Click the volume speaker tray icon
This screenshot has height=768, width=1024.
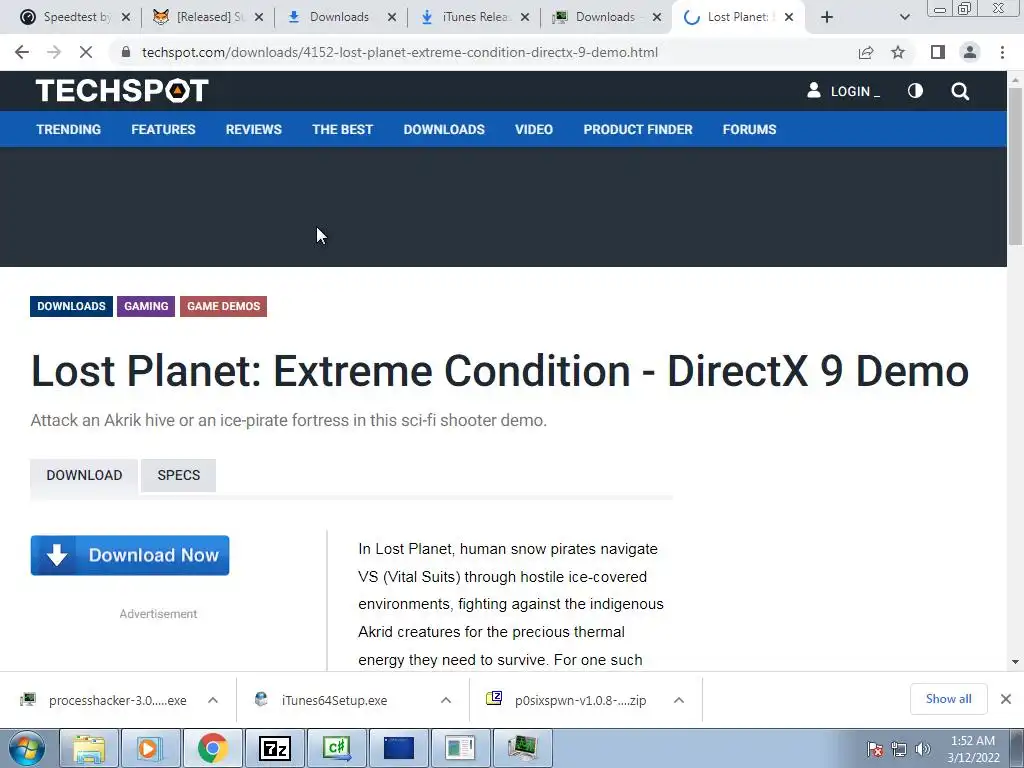tap(923, 749)
